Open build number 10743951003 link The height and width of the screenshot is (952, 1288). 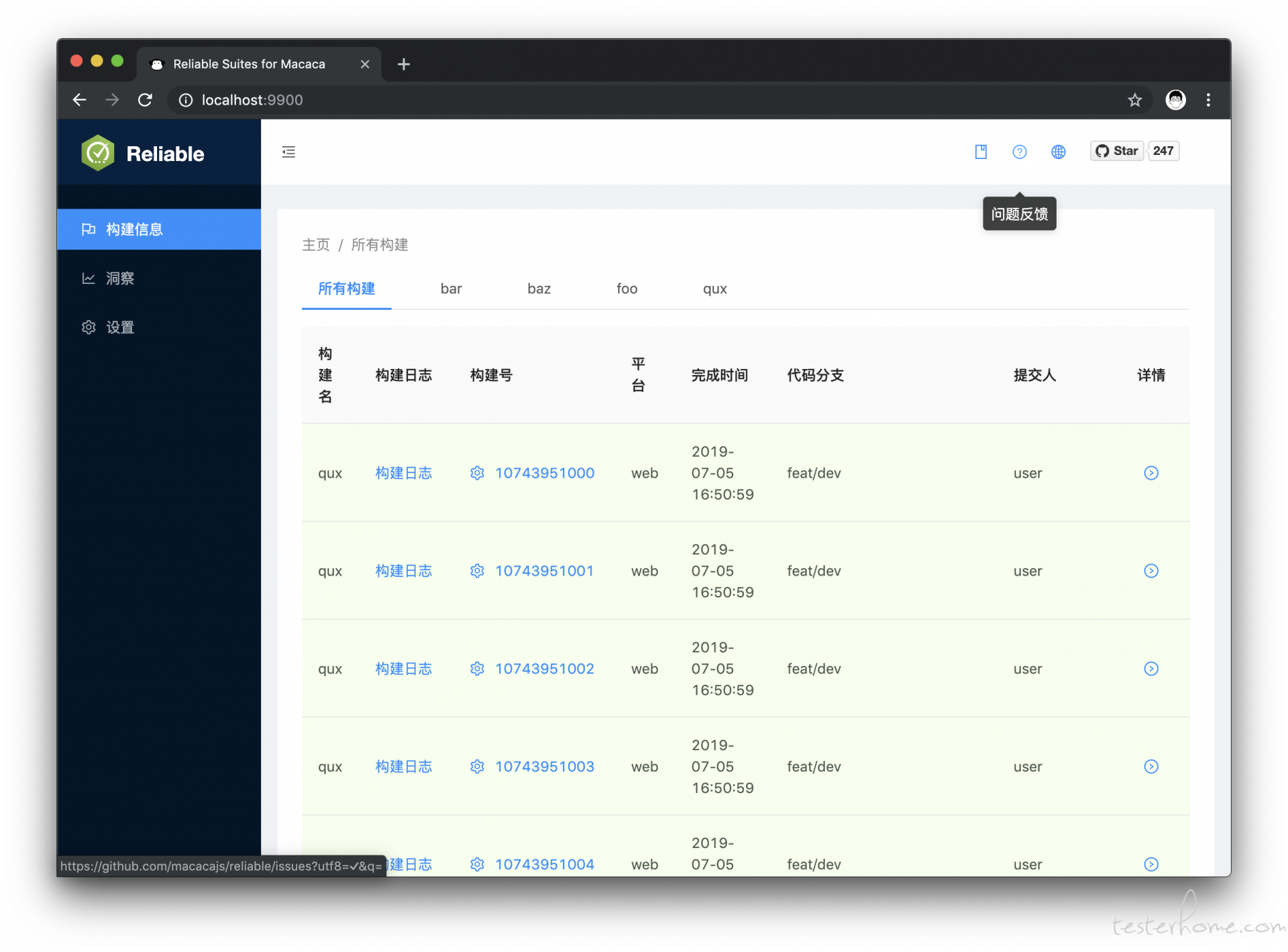coord(545,767)
